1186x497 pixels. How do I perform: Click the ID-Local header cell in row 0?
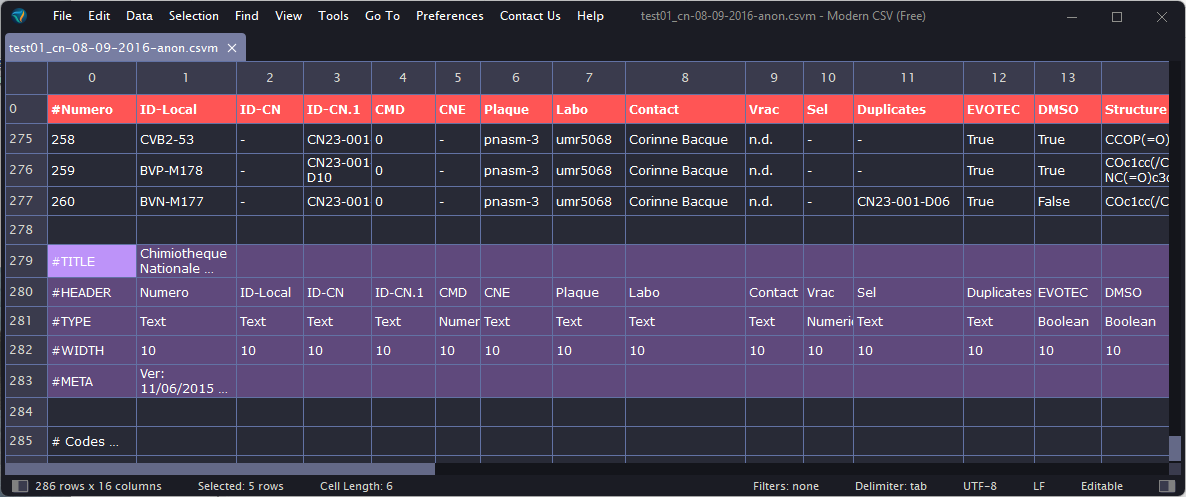tap(186, 109)
